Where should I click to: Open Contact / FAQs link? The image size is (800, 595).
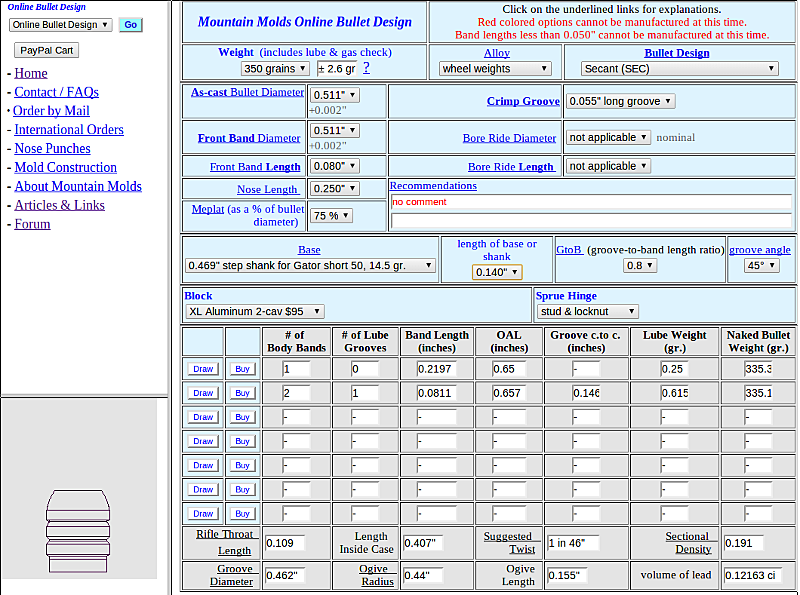56,92
